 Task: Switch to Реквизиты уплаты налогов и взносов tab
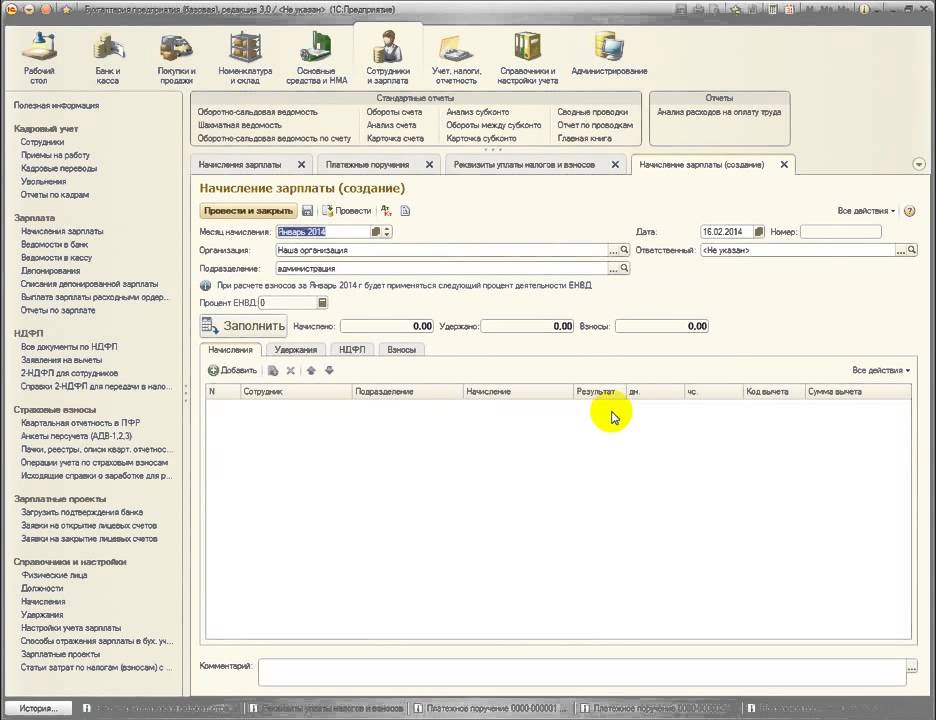click(524, 164)
